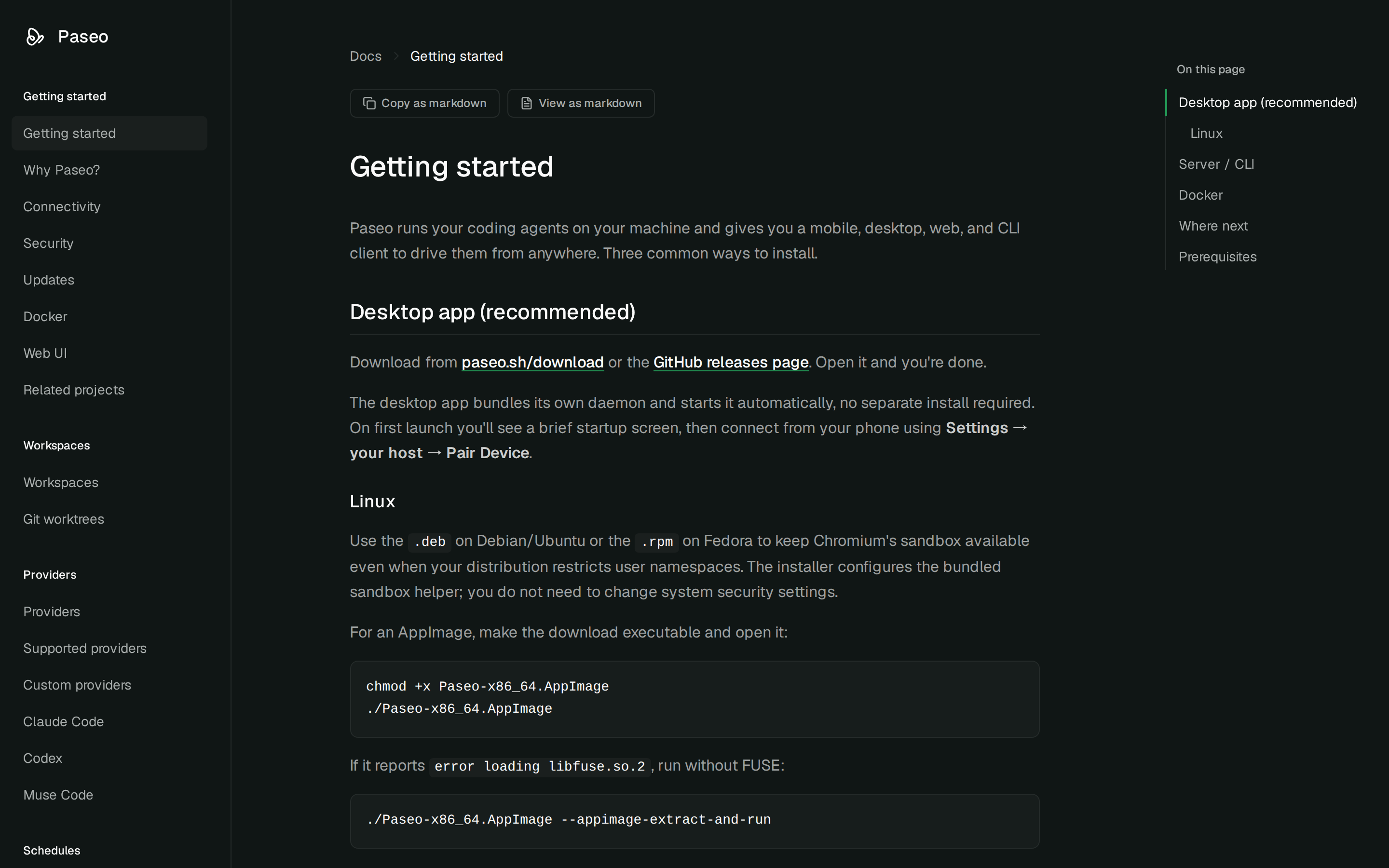Select Linux in the page outline
Image resolution: width=1389 pixels, height=868 pixels.
(x=1206, y=133)
